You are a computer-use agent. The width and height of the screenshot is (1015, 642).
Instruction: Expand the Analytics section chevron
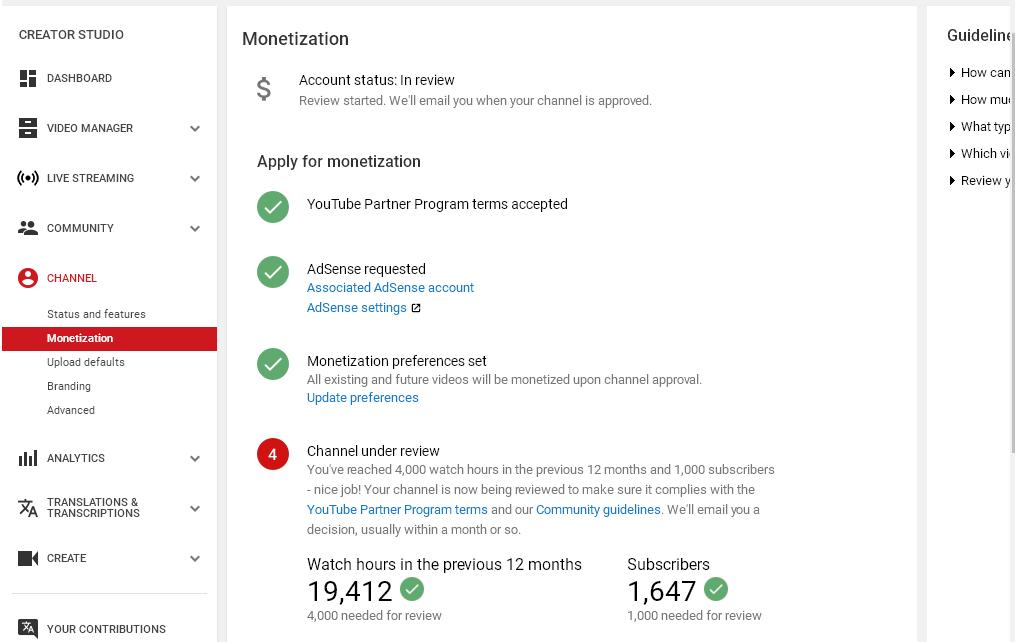click(x=195, y=458)
